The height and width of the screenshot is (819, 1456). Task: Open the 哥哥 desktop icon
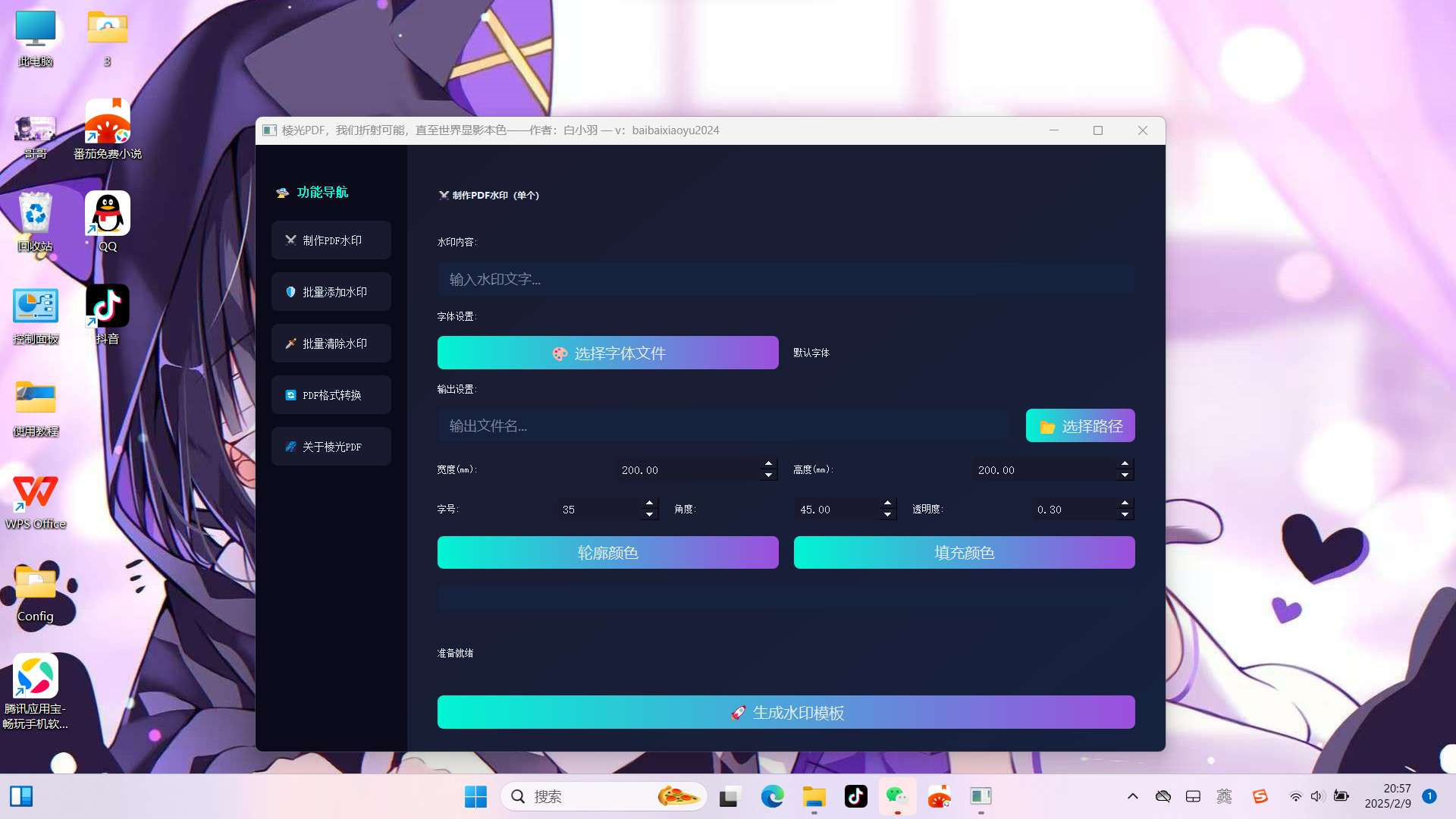click(35, 136)
